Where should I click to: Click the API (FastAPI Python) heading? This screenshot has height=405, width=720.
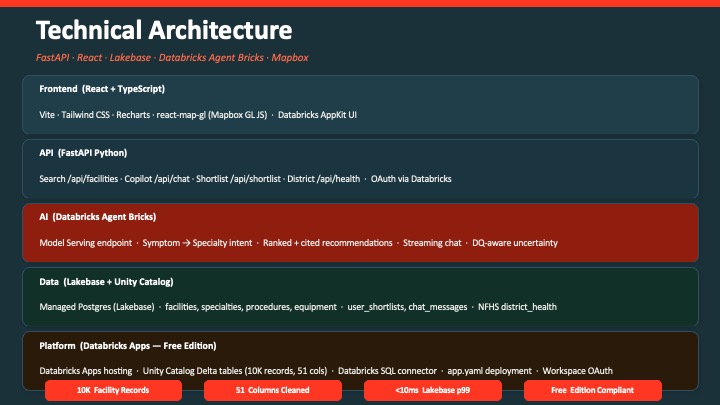(83, 153)
